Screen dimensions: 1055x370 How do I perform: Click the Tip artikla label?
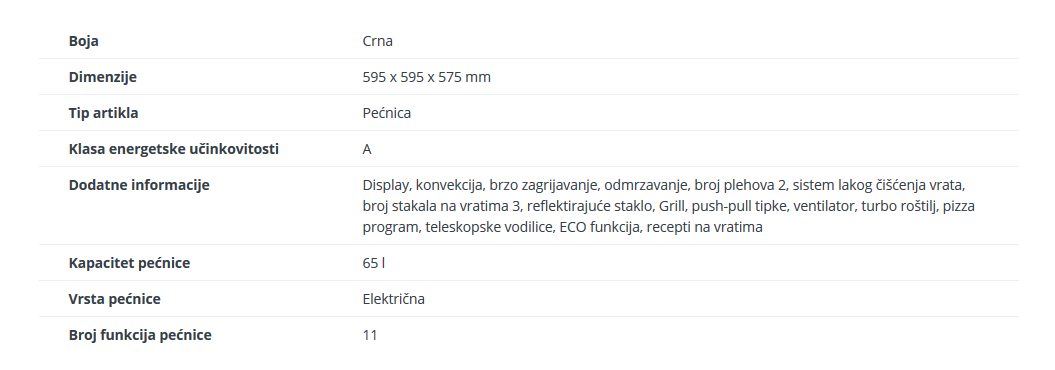click(104, 113)
